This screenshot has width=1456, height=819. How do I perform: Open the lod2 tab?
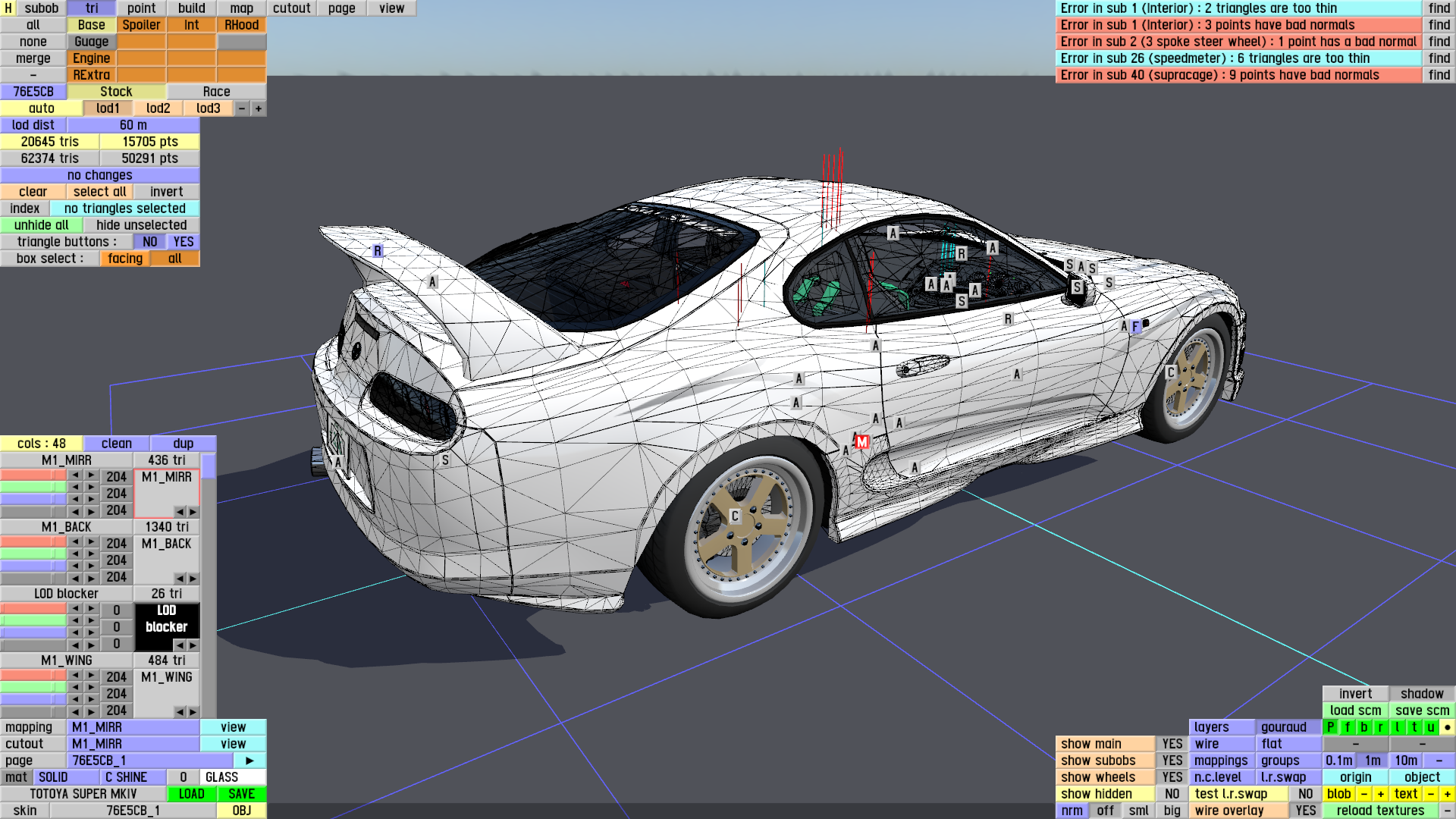(x=158, y=108)
